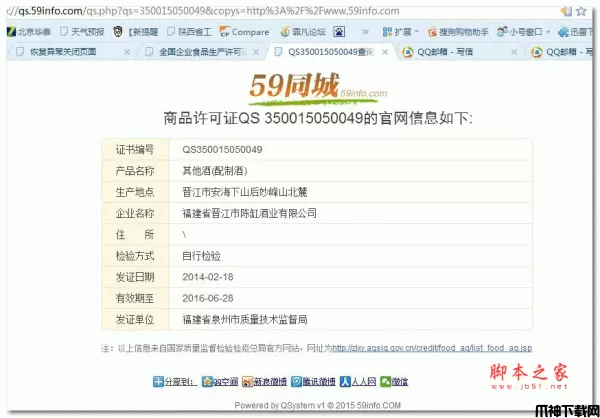Share to 人人网

[358, 381]
